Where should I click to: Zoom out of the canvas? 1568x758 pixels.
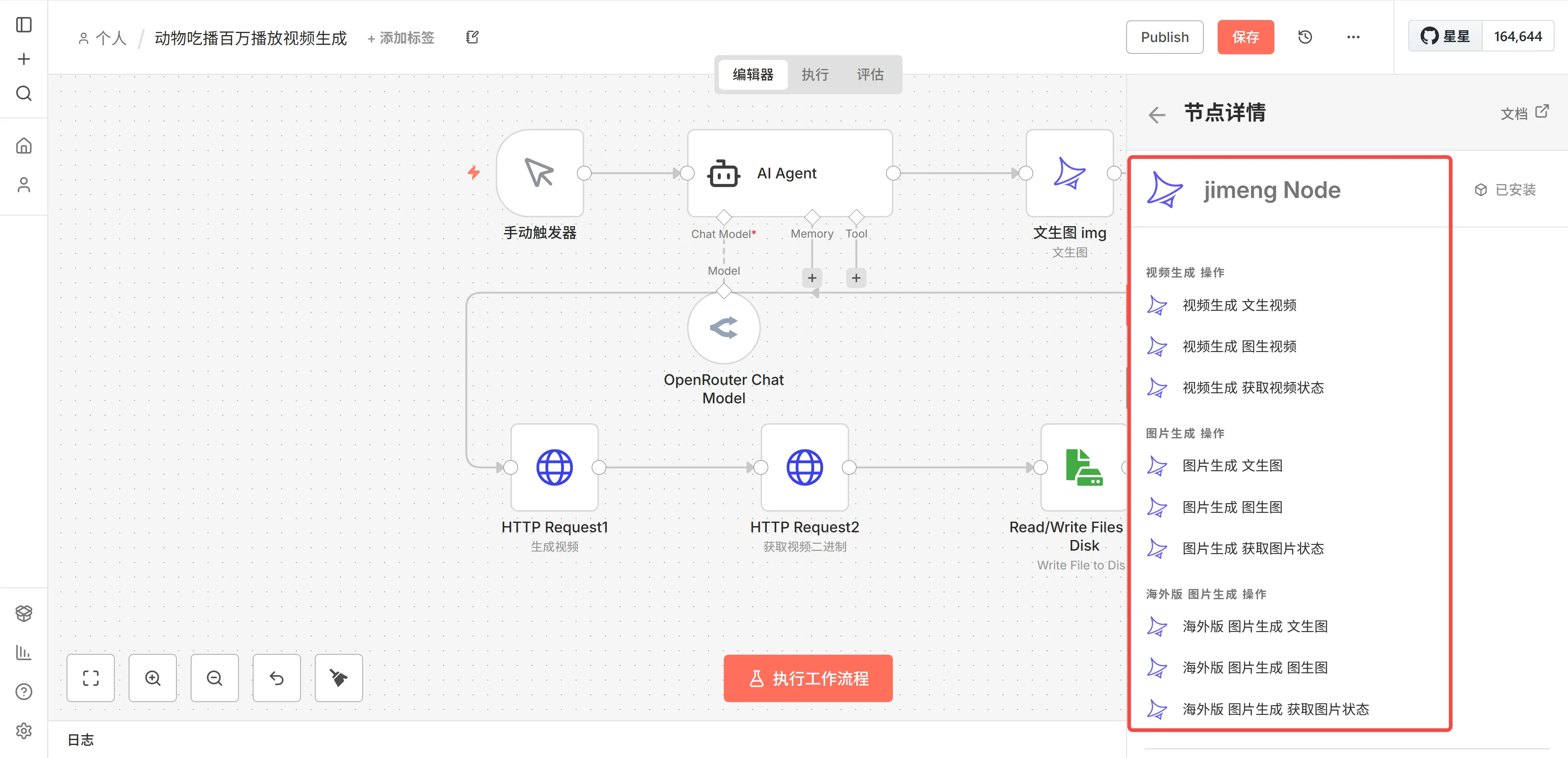(x=215, y=678)
